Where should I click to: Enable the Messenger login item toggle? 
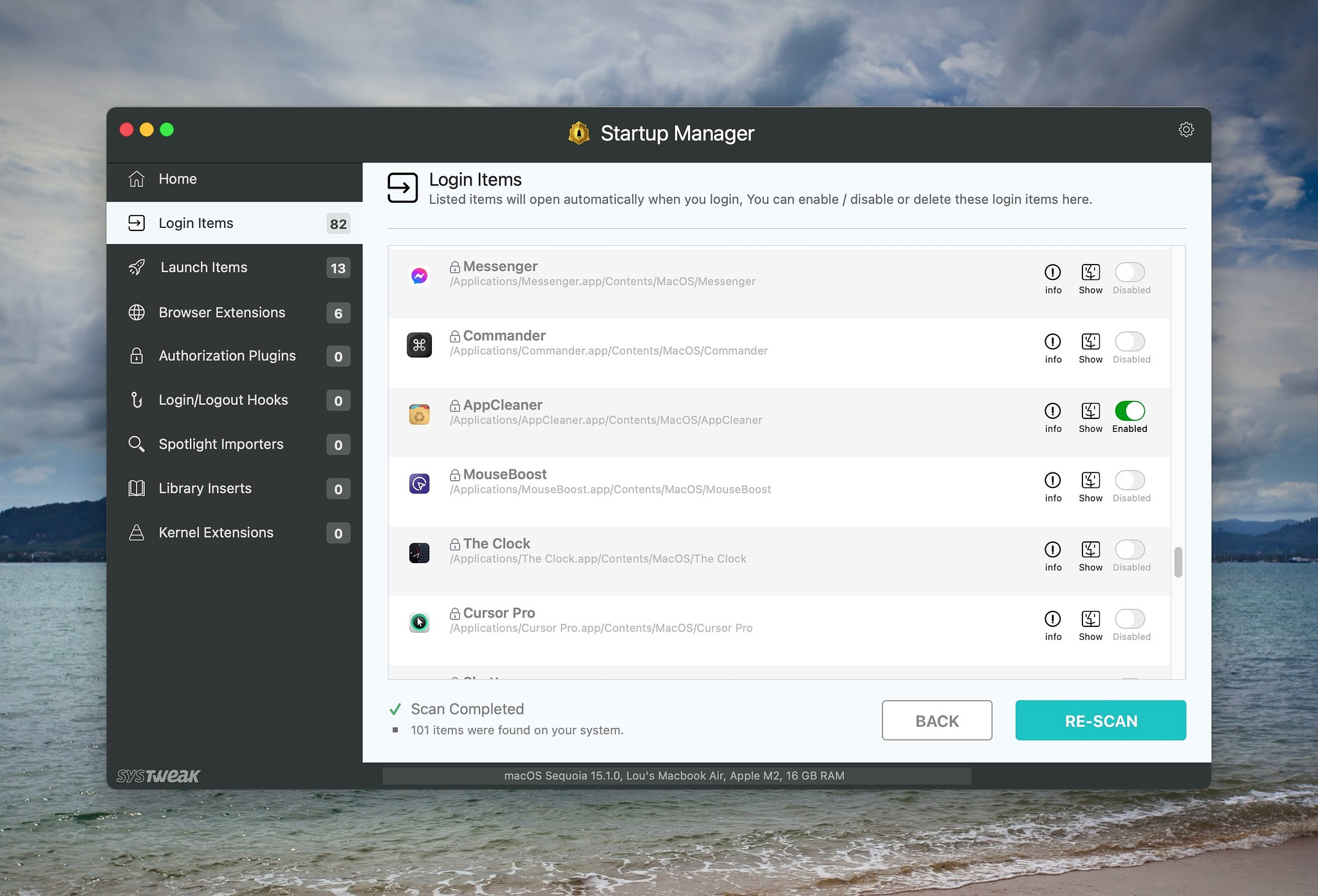tap(1129, 272)
